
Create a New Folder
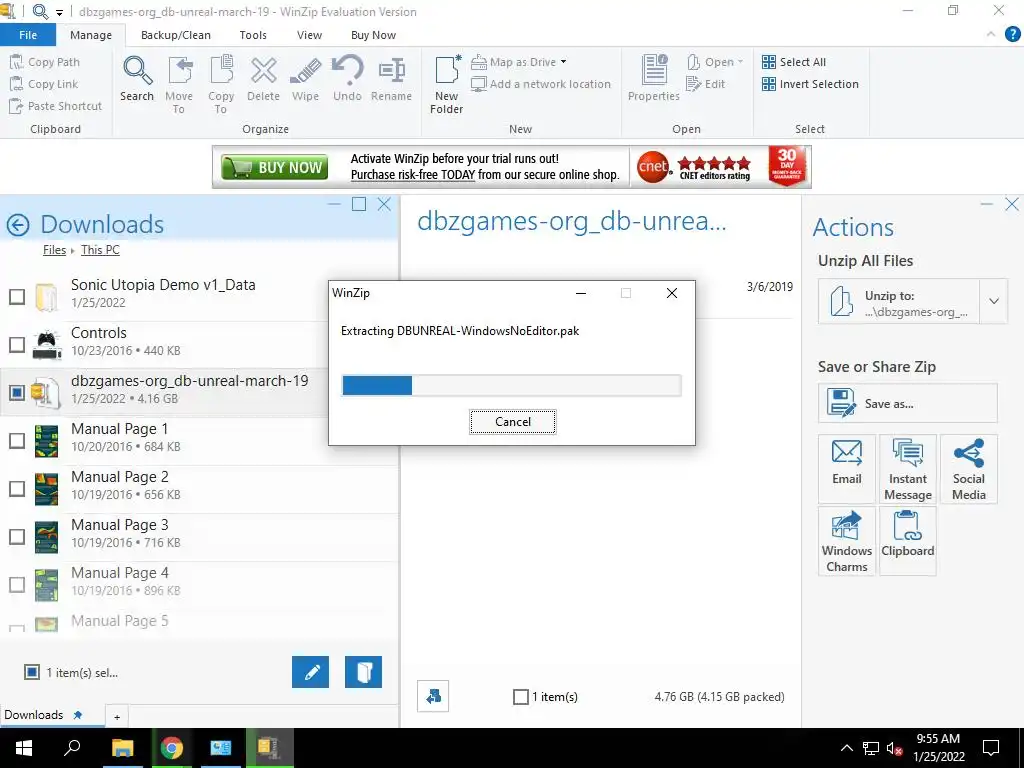coord(447,85)
